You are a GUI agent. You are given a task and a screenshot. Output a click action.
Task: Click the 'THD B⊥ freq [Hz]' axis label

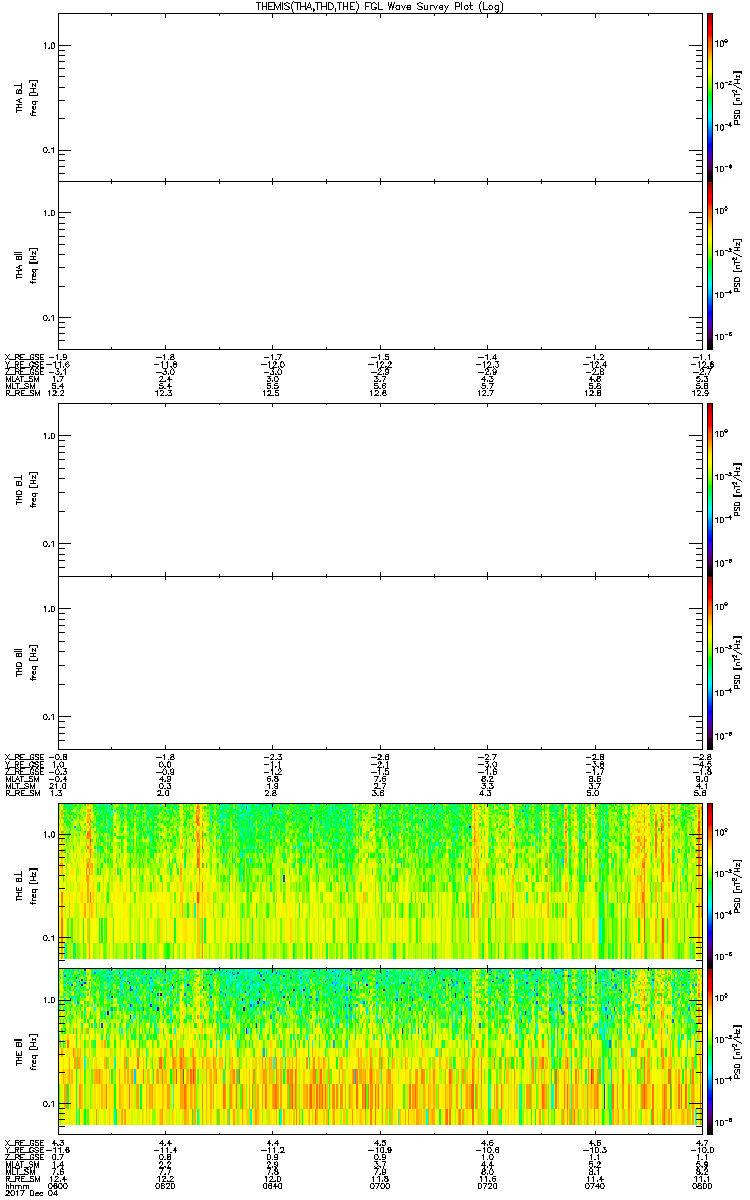point(26,490)
